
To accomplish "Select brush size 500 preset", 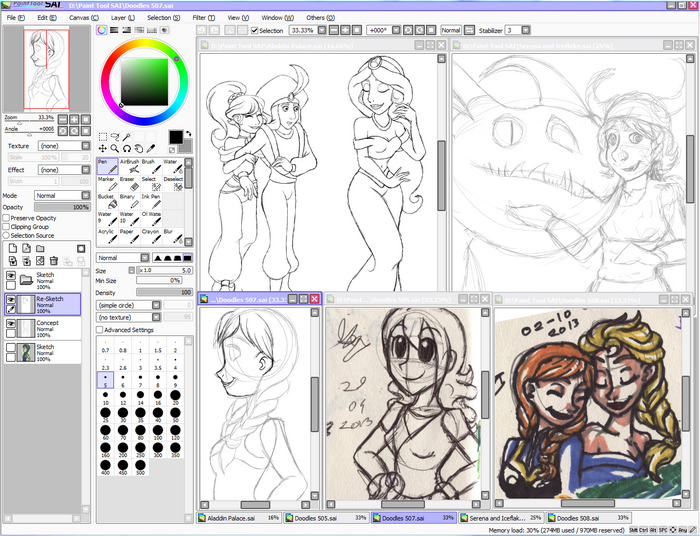I will tap(140, 468).
